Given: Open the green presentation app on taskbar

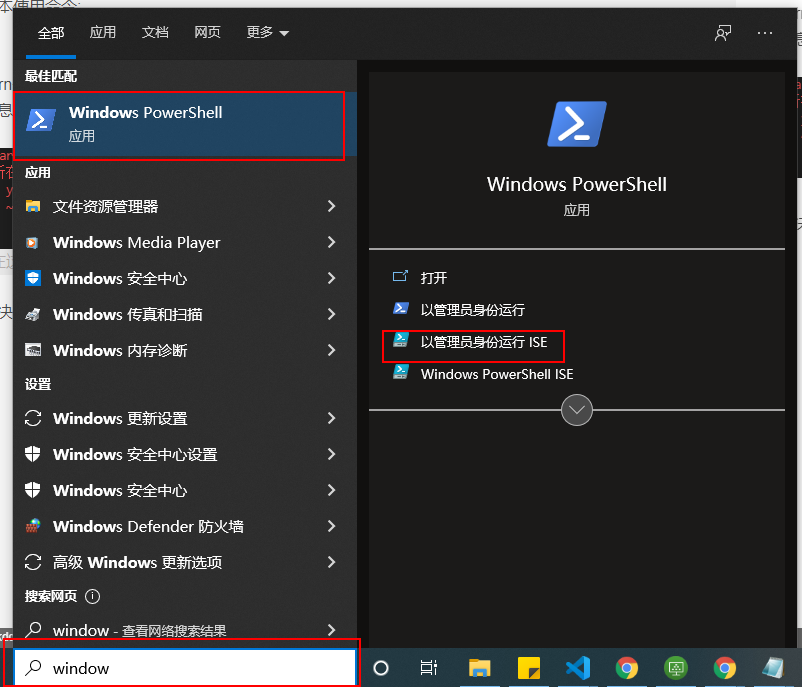Looking at the screenshot, I should pos(676,668).
